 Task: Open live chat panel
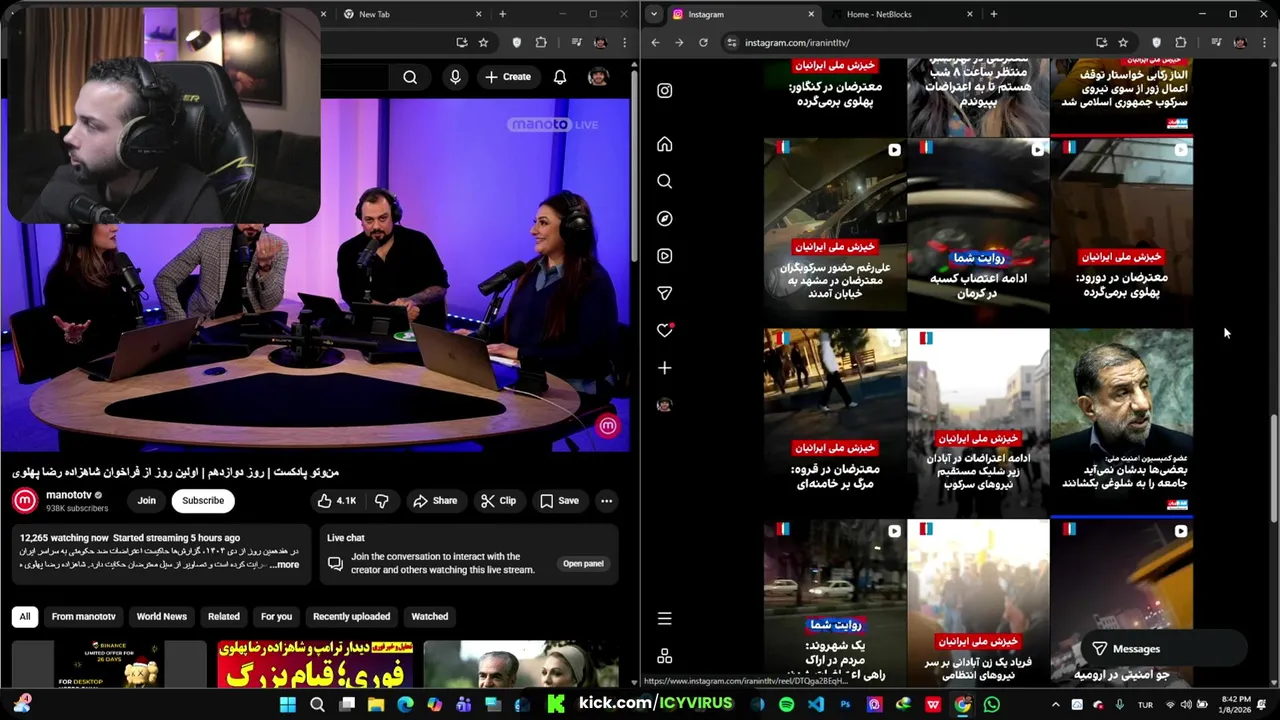point(583,563)
